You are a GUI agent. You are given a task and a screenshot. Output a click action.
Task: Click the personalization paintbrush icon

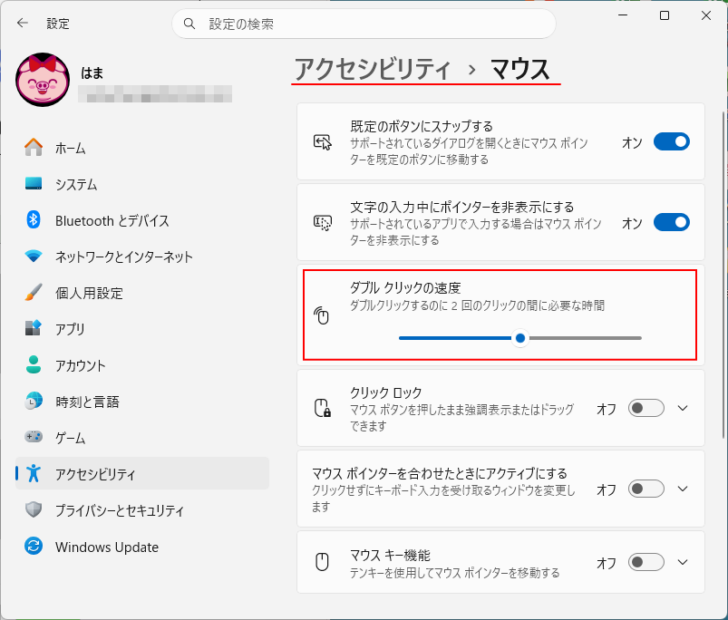pyautogui.click(x=33, y=292)
